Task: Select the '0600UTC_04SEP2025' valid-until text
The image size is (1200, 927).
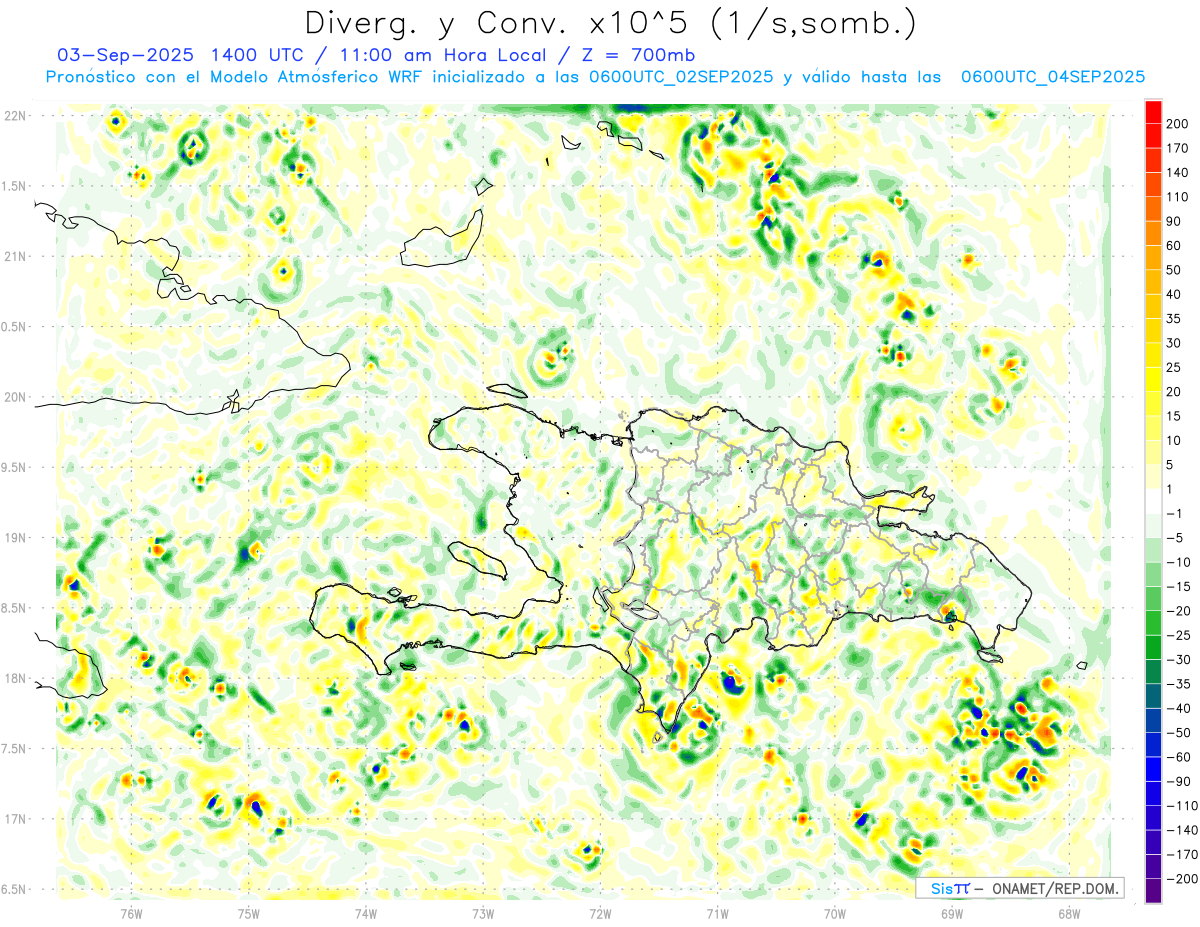Action: 1053,77
